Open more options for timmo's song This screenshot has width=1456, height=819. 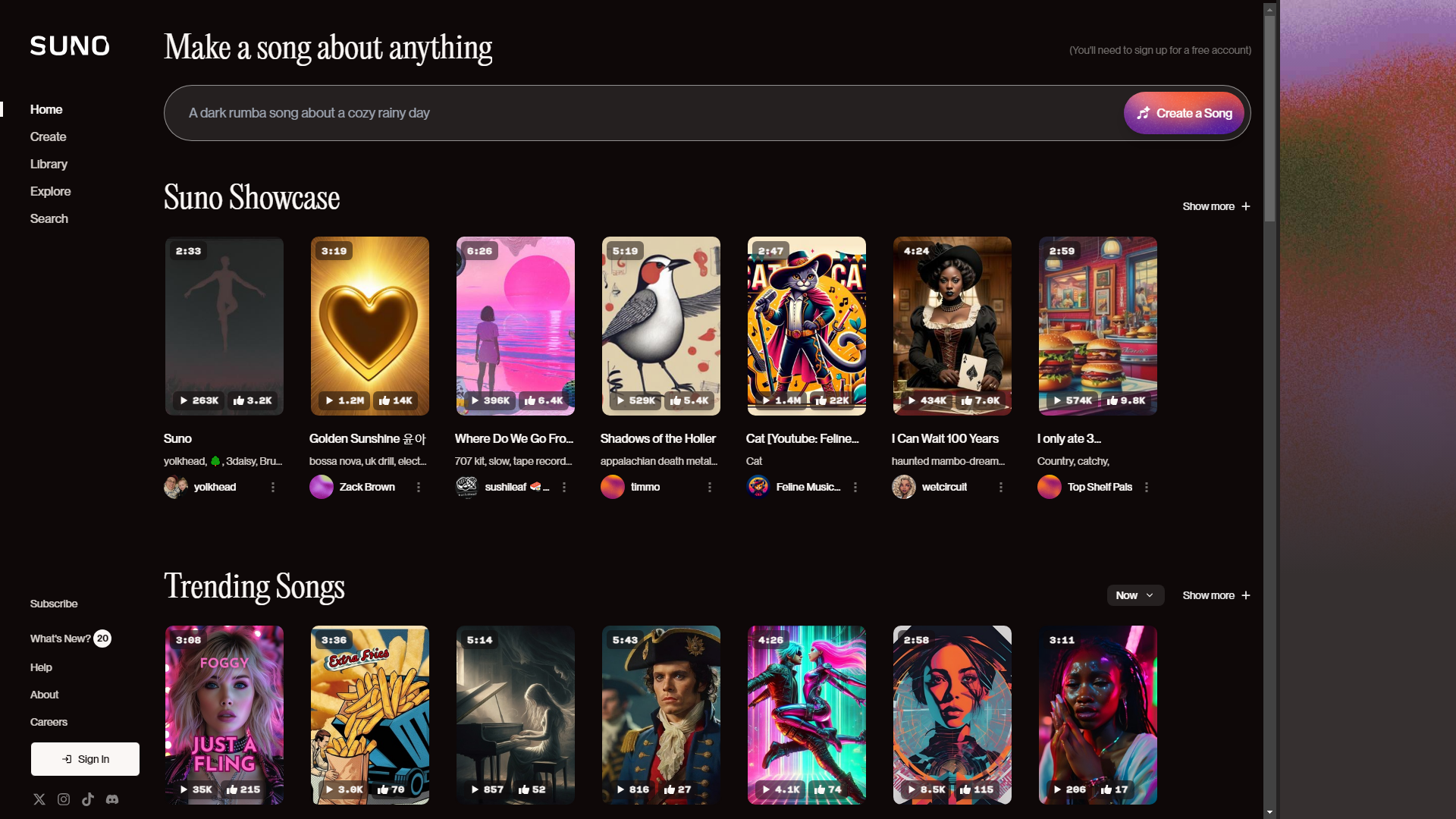[710, 487]
